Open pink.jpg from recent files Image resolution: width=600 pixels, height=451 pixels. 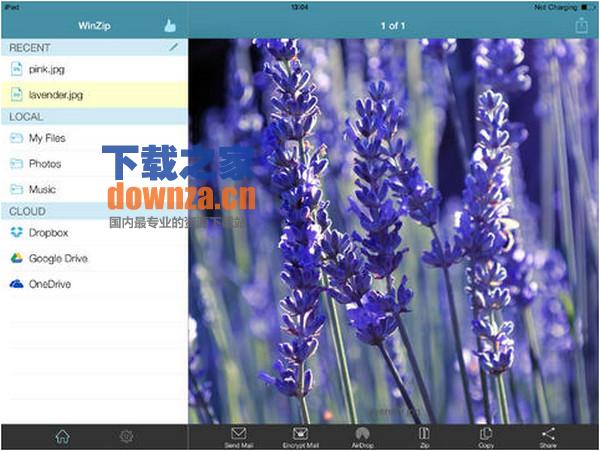point(94,69)
